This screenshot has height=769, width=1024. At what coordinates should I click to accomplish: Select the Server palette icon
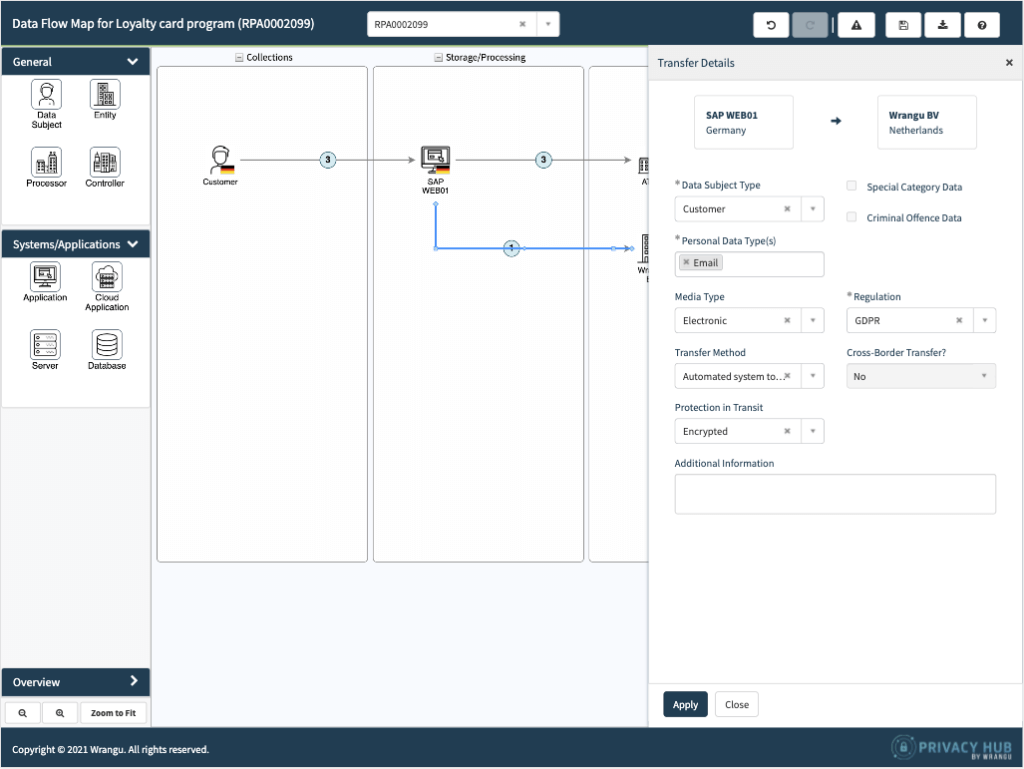click(45, 345)
